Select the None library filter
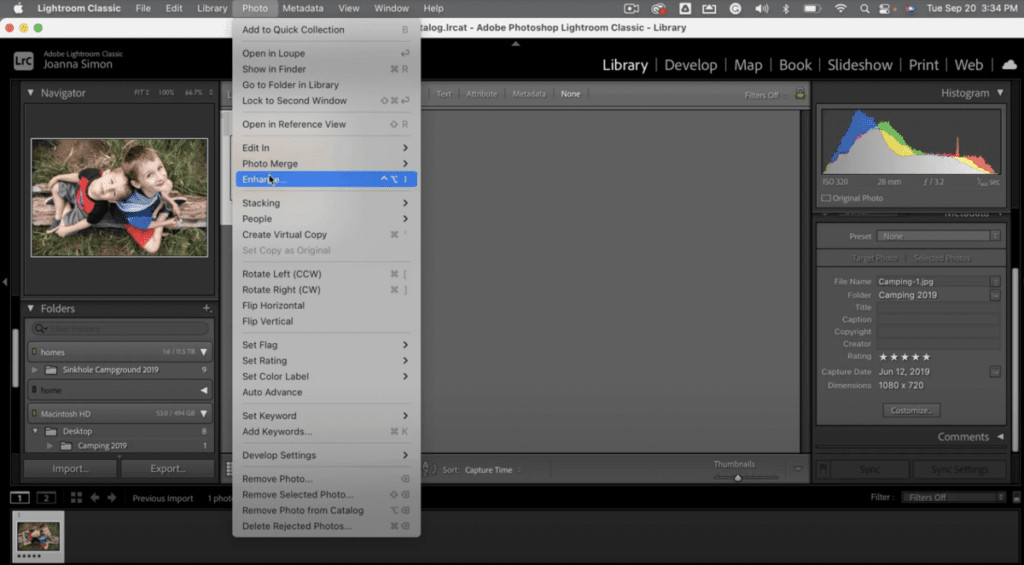Image resolution: width=1024 pixels, height=565 pixels. [x=570, y=93]
